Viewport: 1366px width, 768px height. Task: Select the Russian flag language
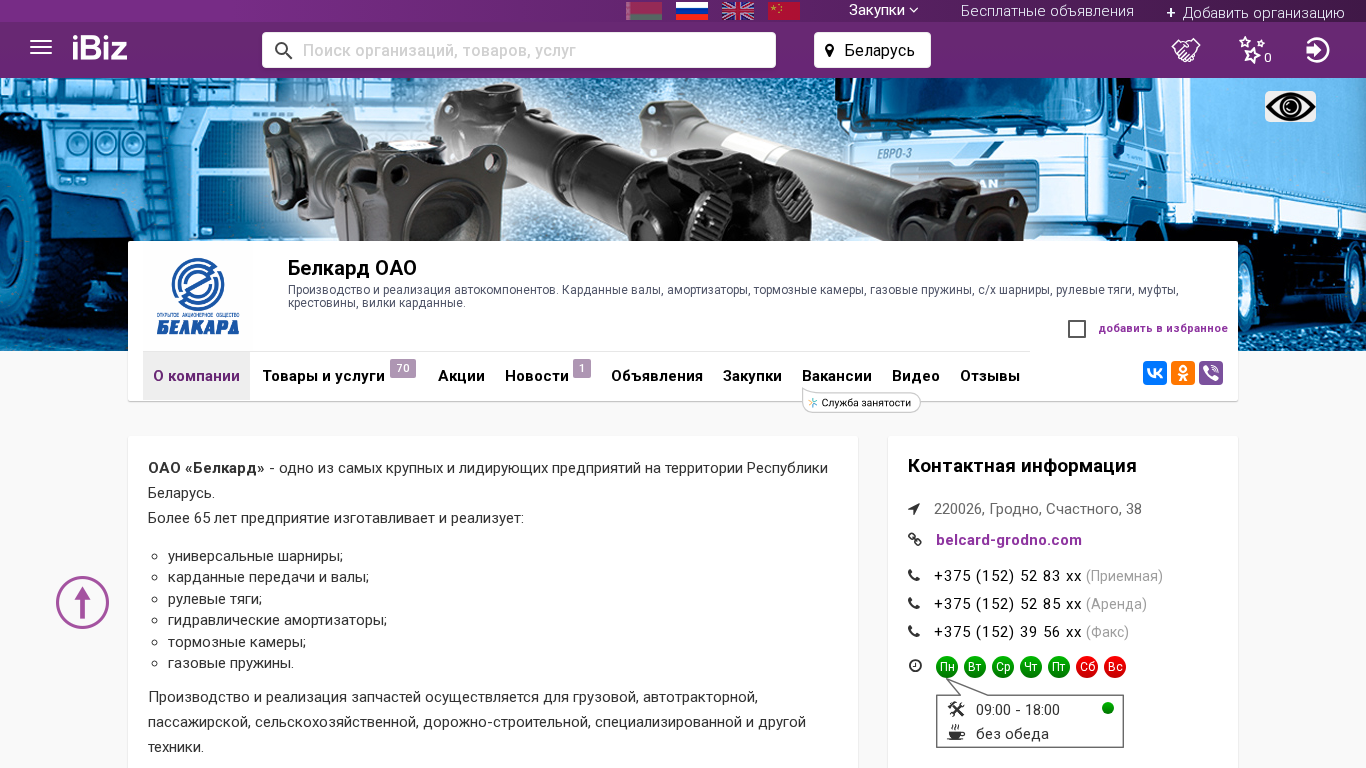[692, 11]
